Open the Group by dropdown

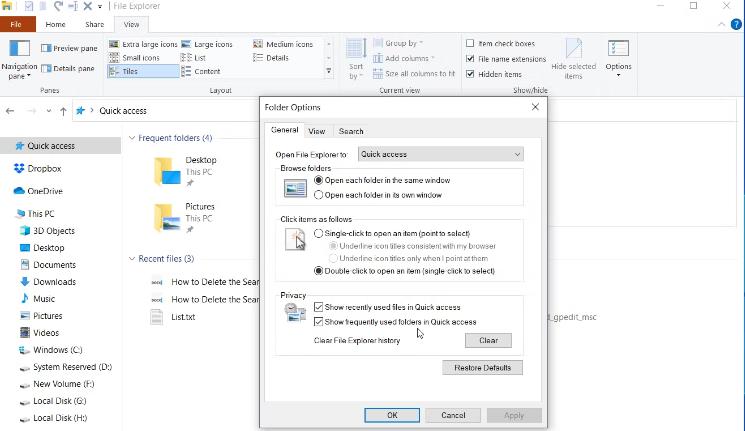(x=398, y=43)
